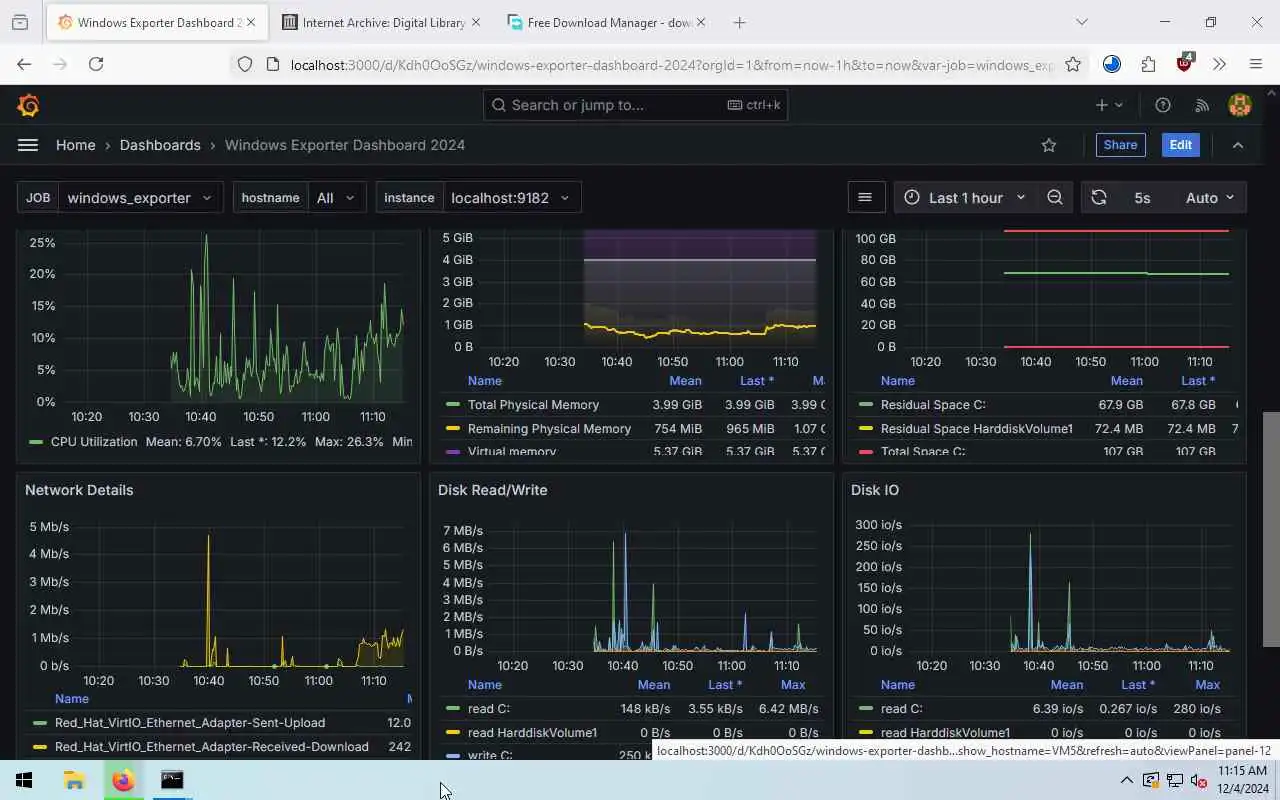Click the Share button
The image size is (1280, 800).
(x=1120, y=145)
